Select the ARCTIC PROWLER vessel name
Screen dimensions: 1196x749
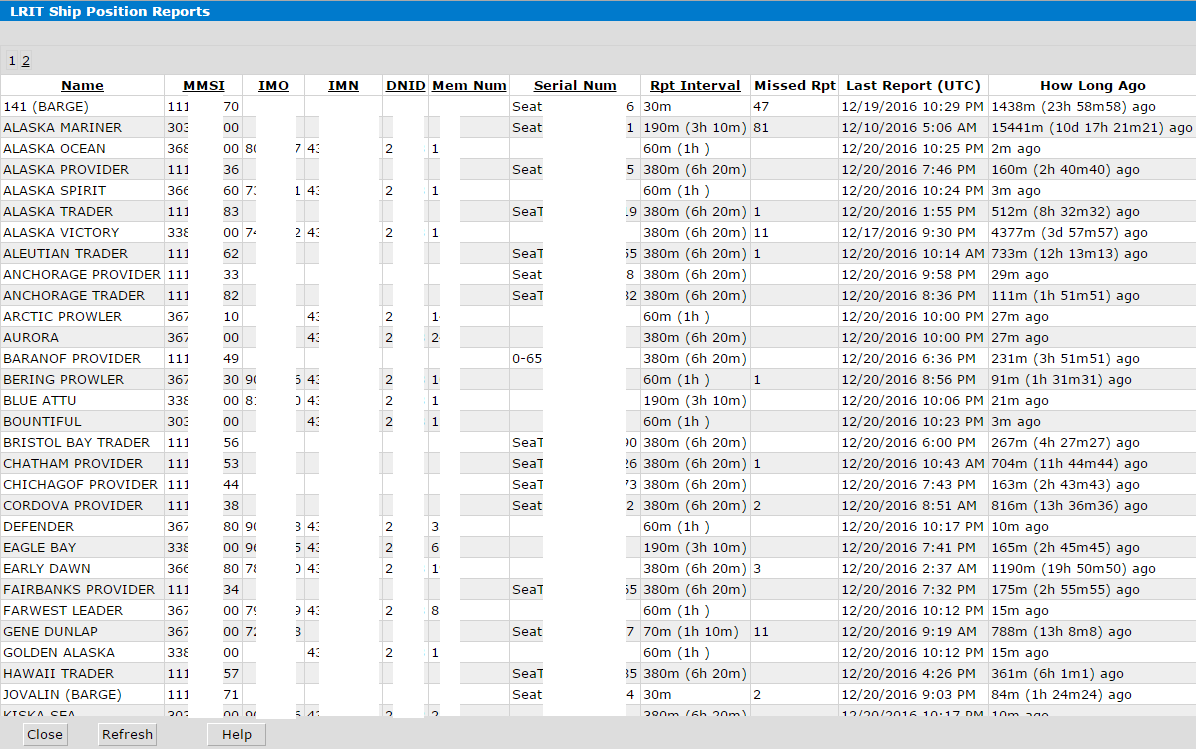63,317
